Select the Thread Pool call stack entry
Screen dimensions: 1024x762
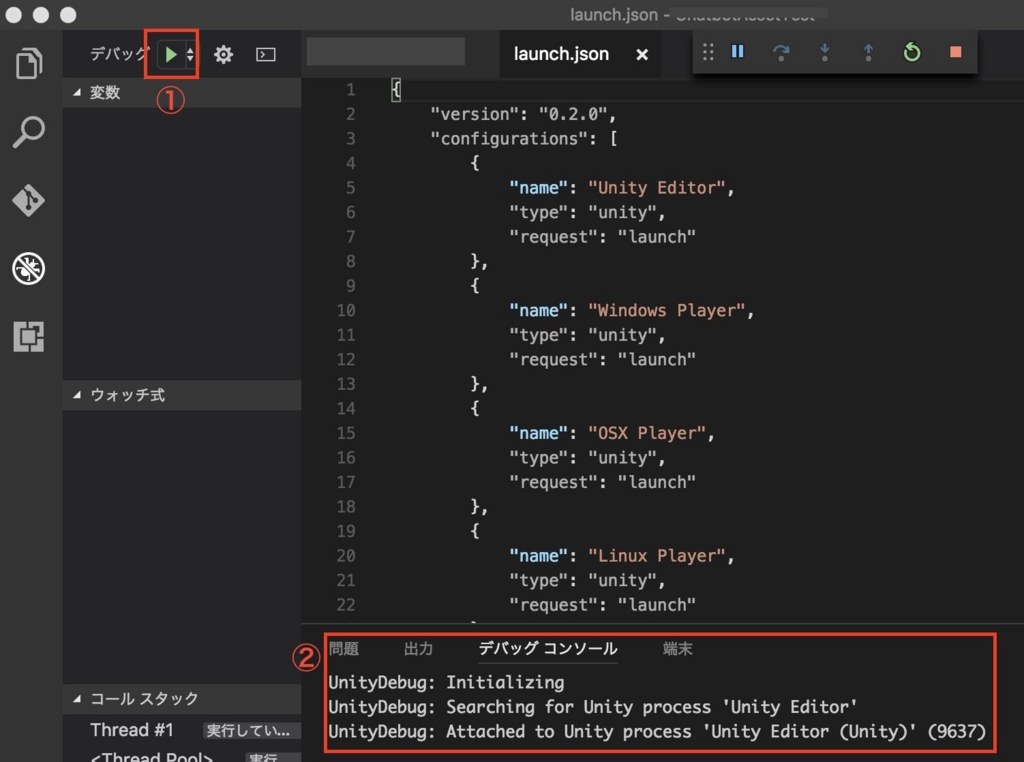click(152, 756)
